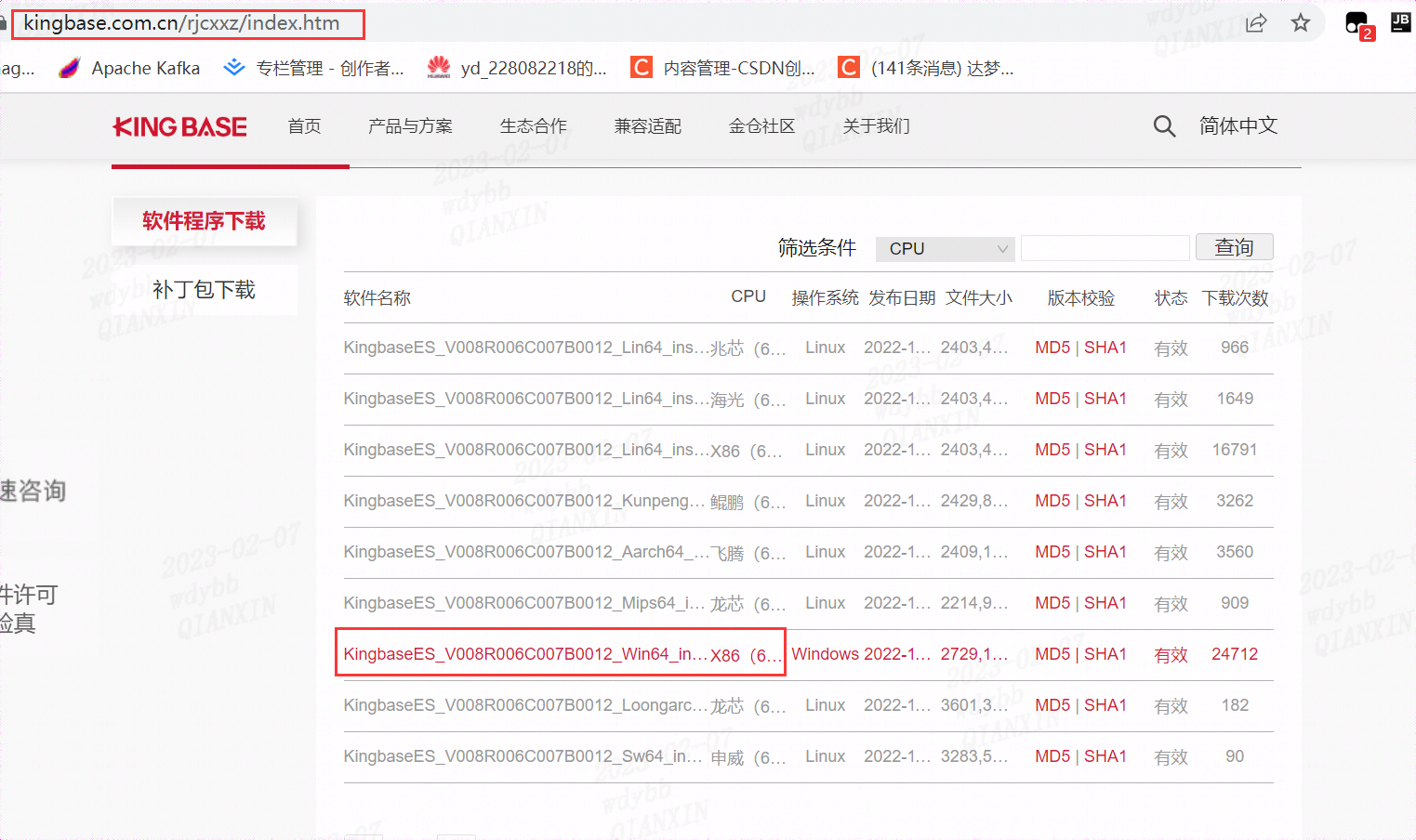Select the 补丁包下载 sidebar tab
The image size is (1416, 840).
(205, 290)
